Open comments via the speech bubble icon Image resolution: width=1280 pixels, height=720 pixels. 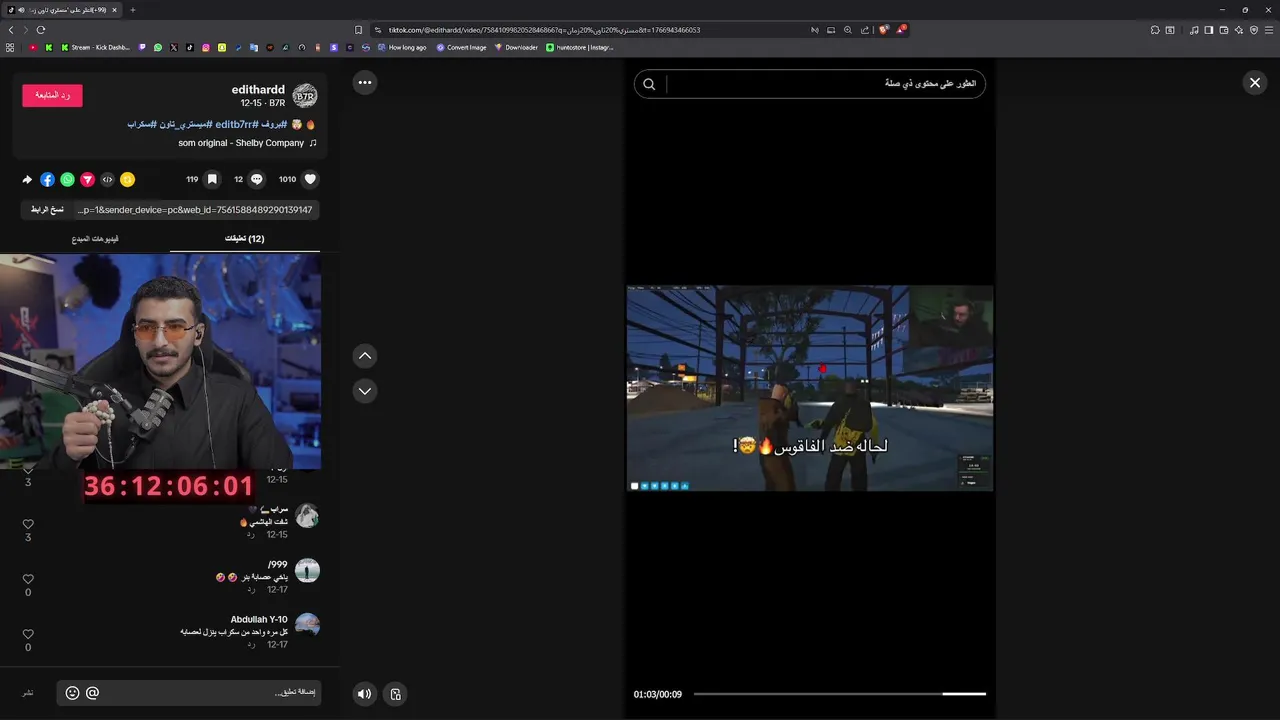[257, 179]
